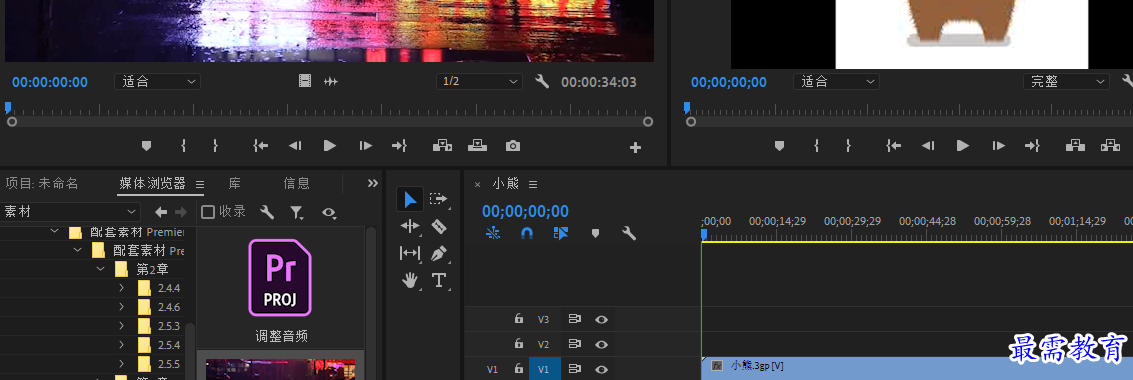Select the Pen tool
Screen dimensions: 1133x380
tap(438, 254)
